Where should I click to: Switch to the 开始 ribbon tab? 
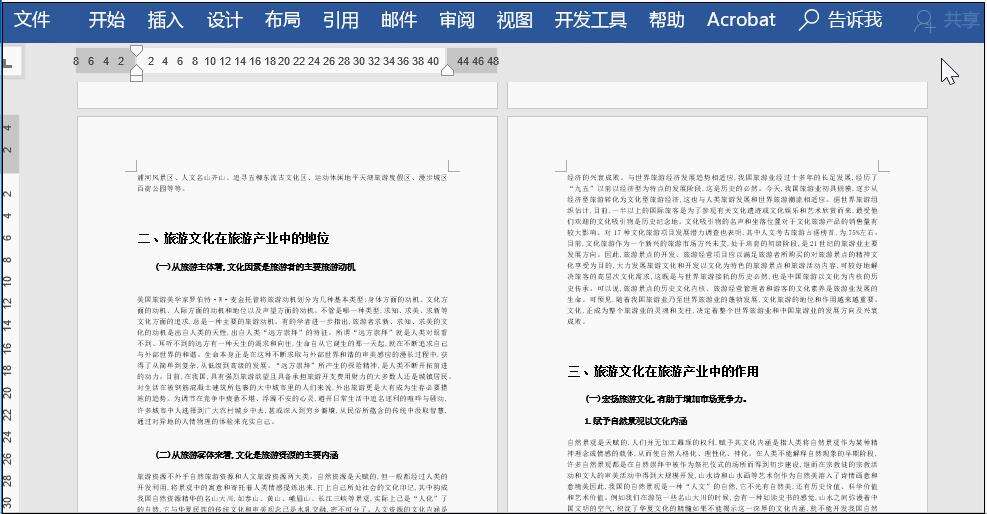(106, 20)
